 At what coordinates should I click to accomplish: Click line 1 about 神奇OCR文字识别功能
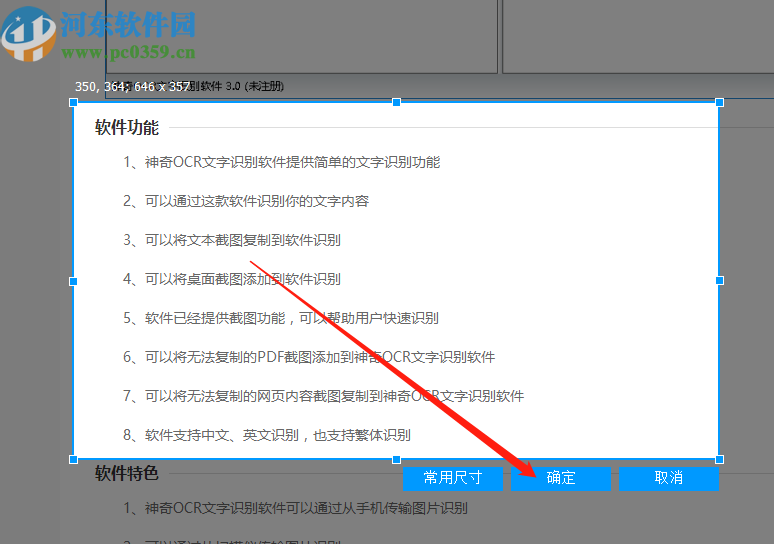point(281,162)
